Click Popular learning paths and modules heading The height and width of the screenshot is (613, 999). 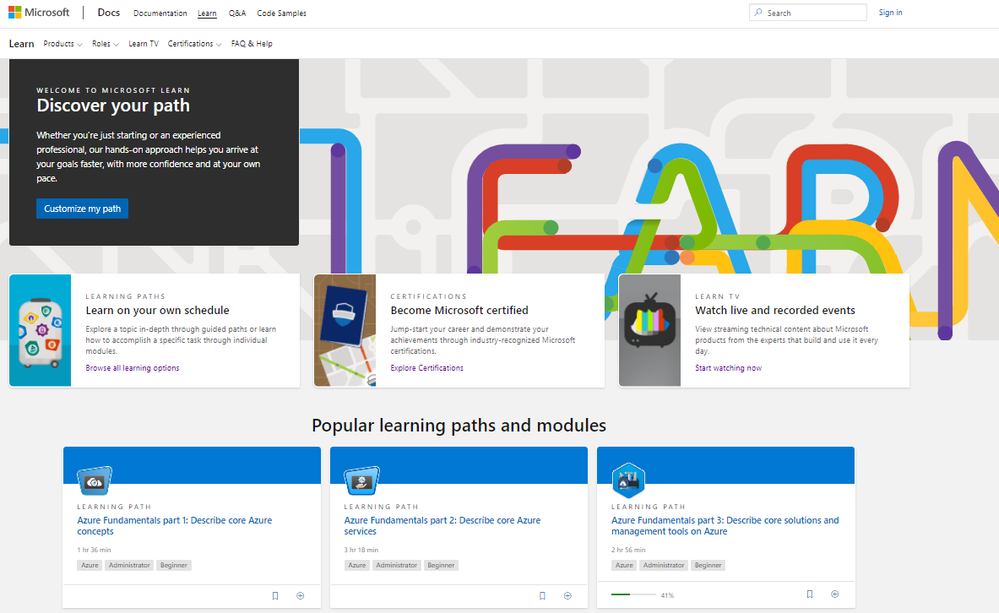[x=459, y=426]
